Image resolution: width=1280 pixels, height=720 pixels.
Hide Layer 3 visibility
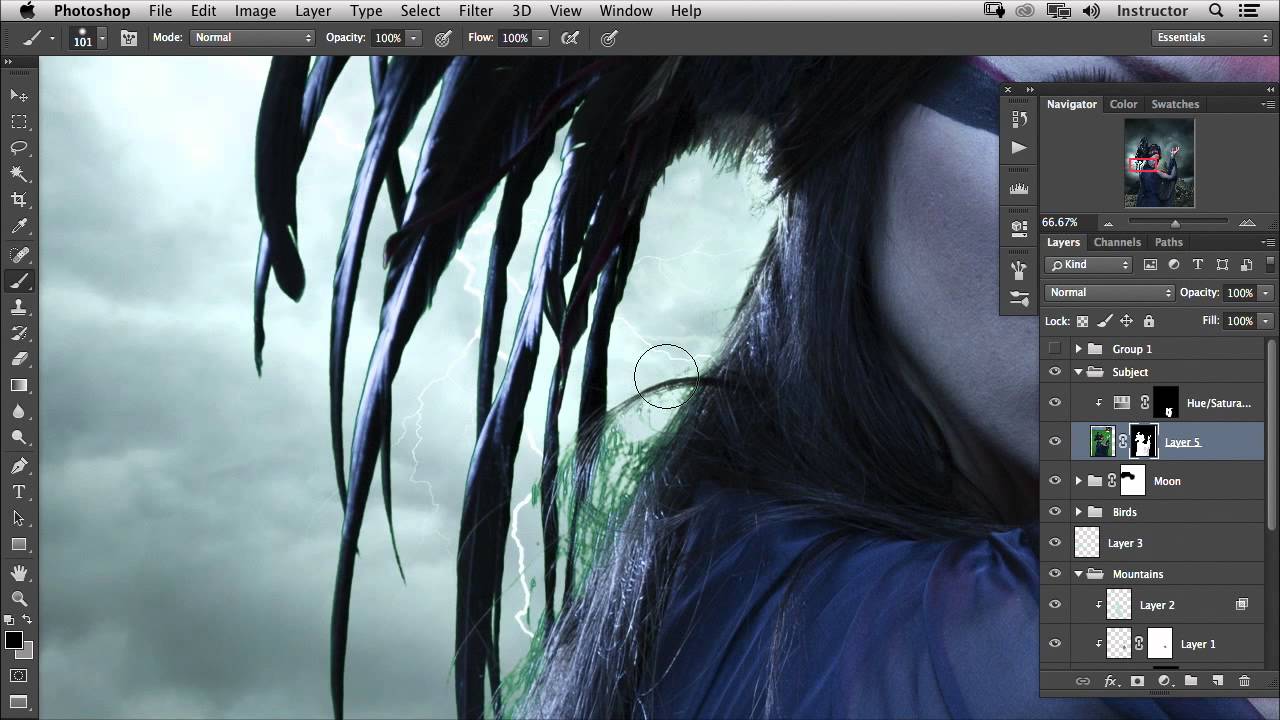(x=1054, y=543)
